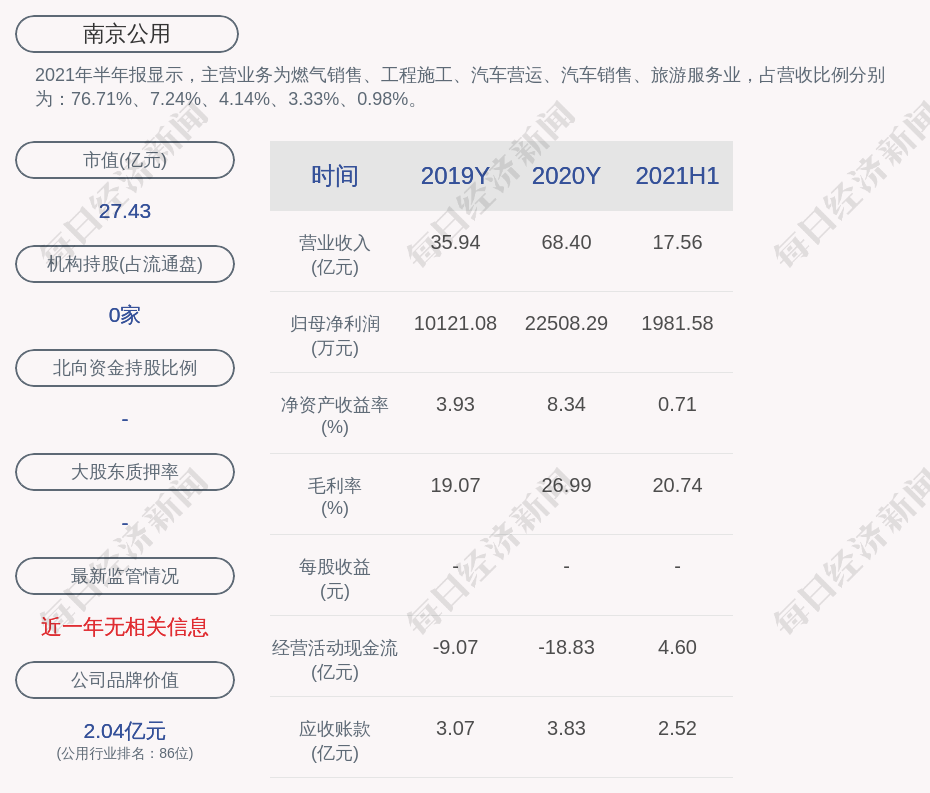The height and width of the screenshot is (793, 930).
Task: Click the dash under 北向资金持股比例
Action: [125, 419]
